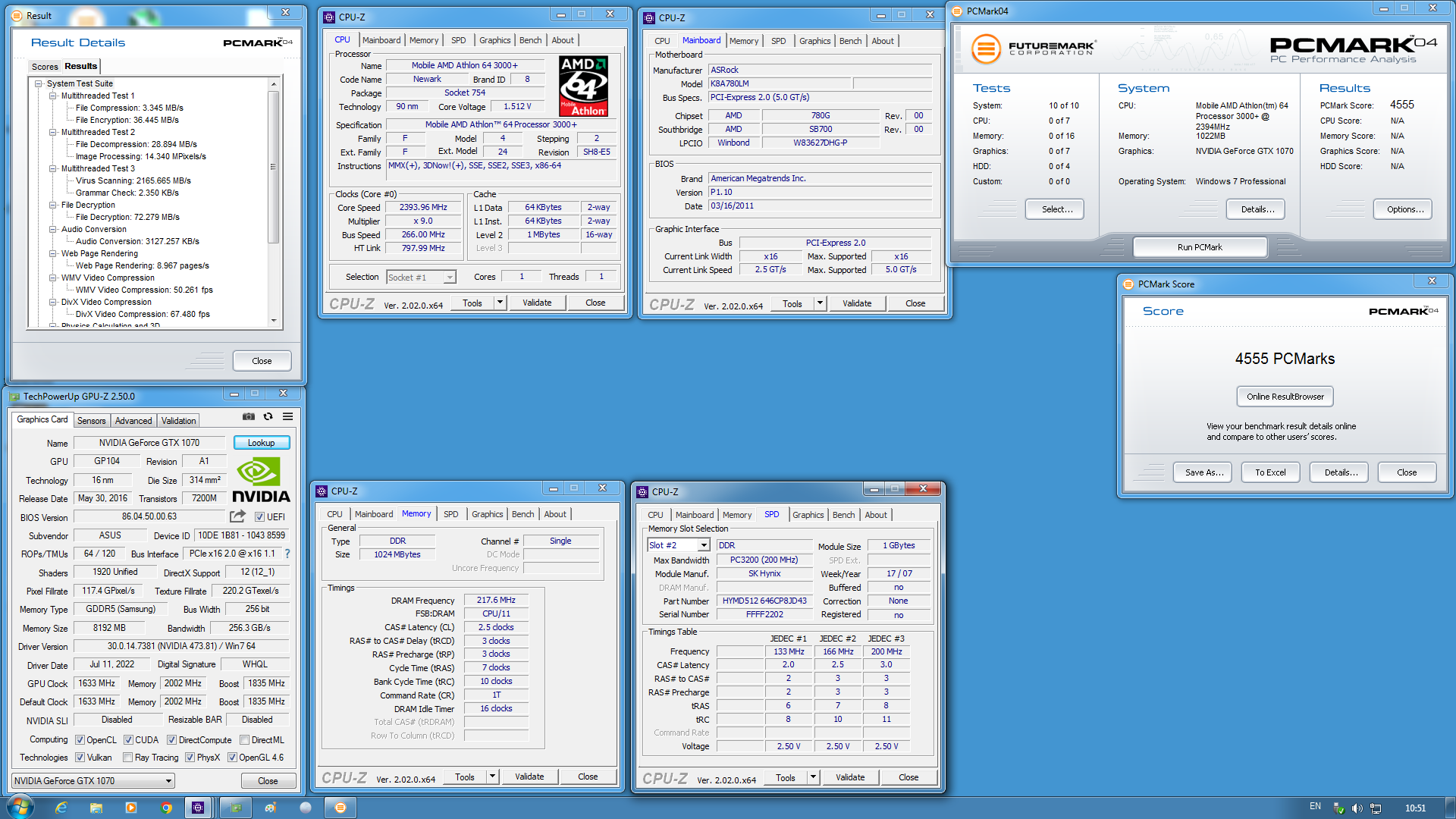Open About tab in CPU-Z Memory window
Screen dimensions: 1456x819
555,514
